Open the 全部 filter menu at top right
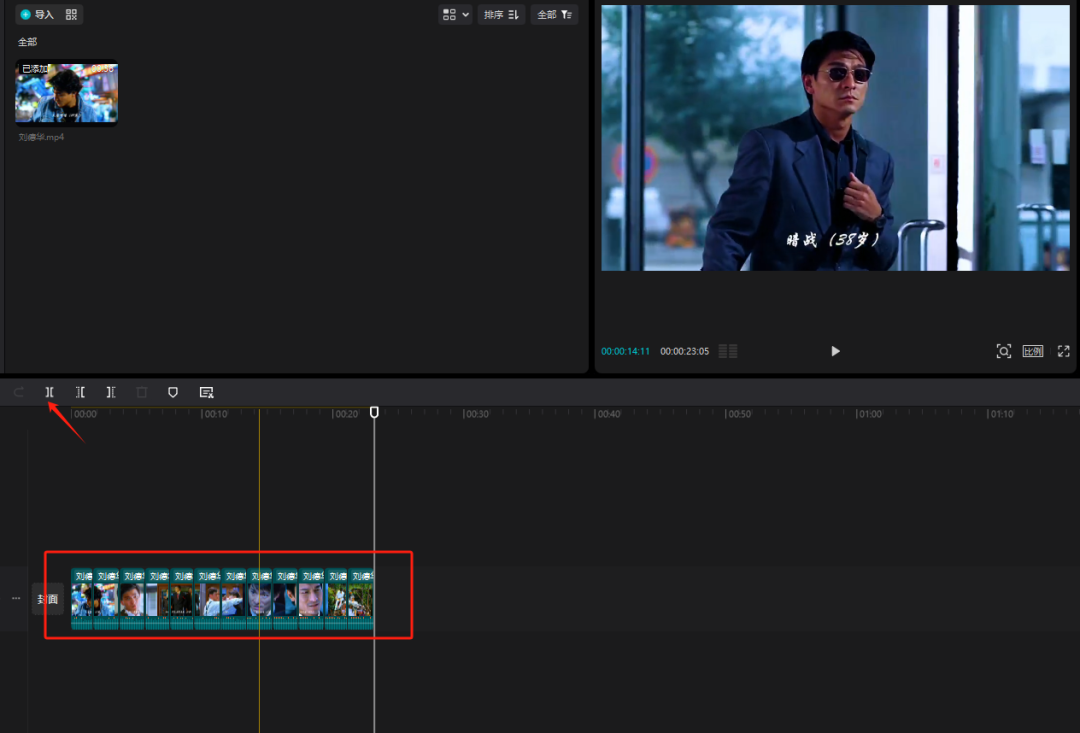1080x733 pixels. click(554, 14)
